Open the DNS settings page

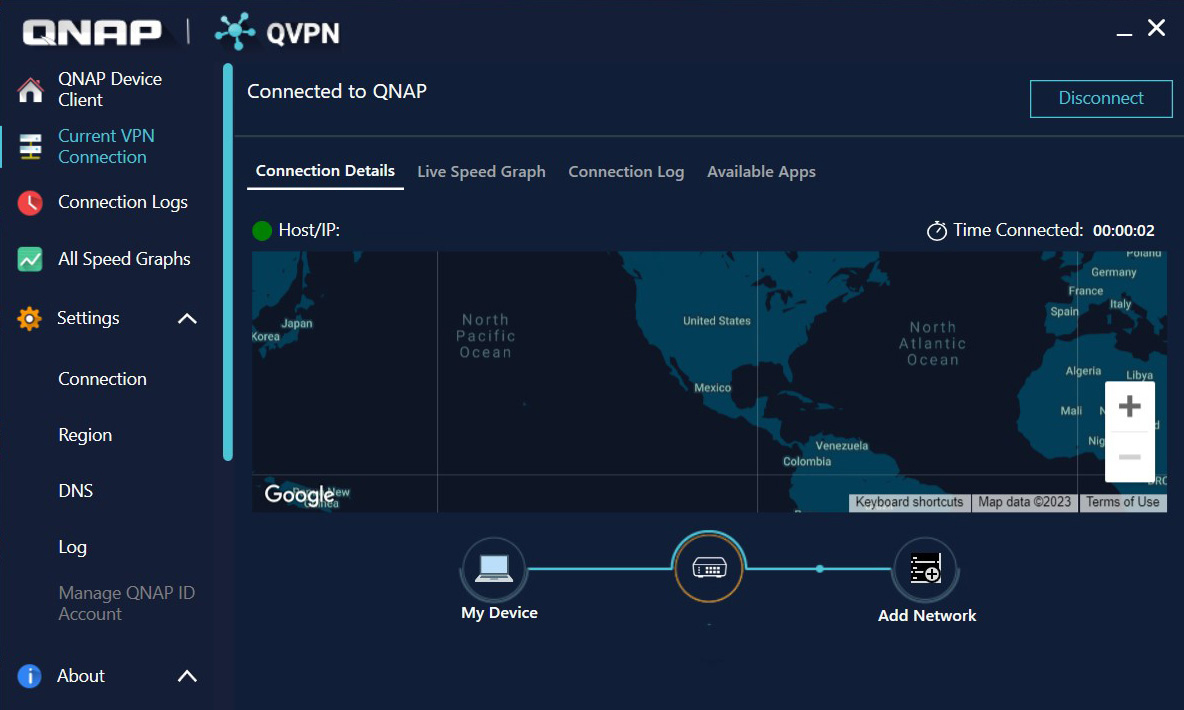point(76,491)
